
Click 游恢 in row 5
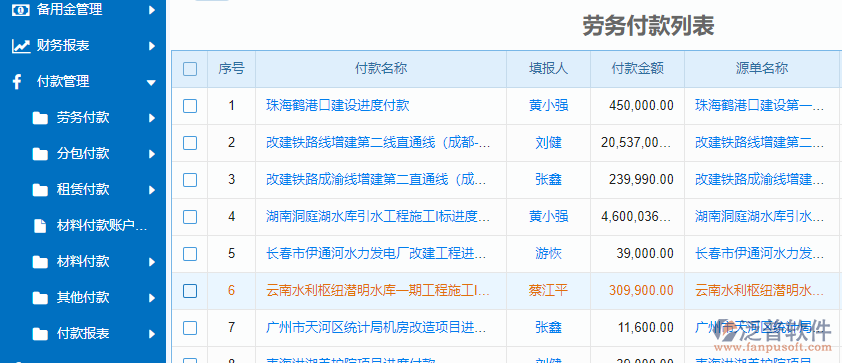click(548, 253)
